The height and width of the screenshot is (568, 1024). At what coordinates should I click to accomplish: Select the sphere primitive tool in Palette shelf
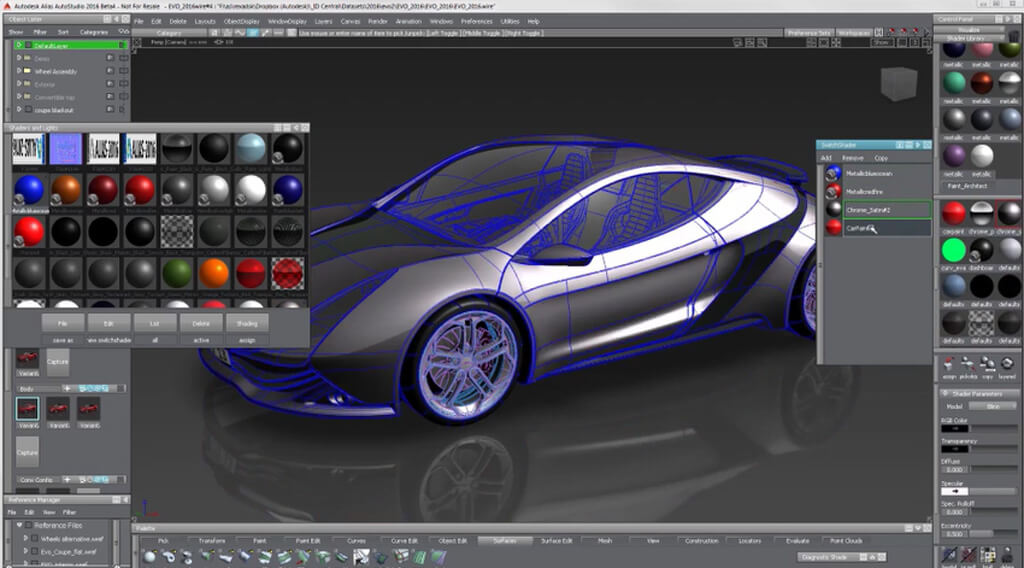(150, 556)
